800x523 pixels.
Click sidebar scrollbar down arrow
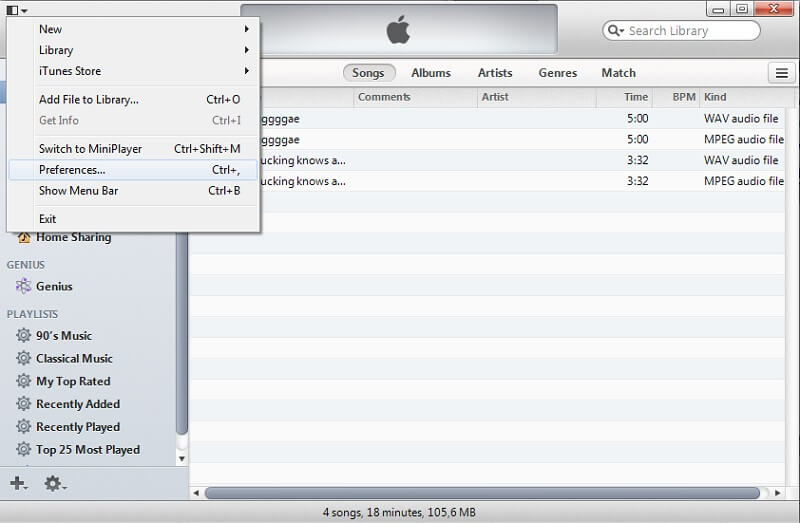[x=182, y=459]
